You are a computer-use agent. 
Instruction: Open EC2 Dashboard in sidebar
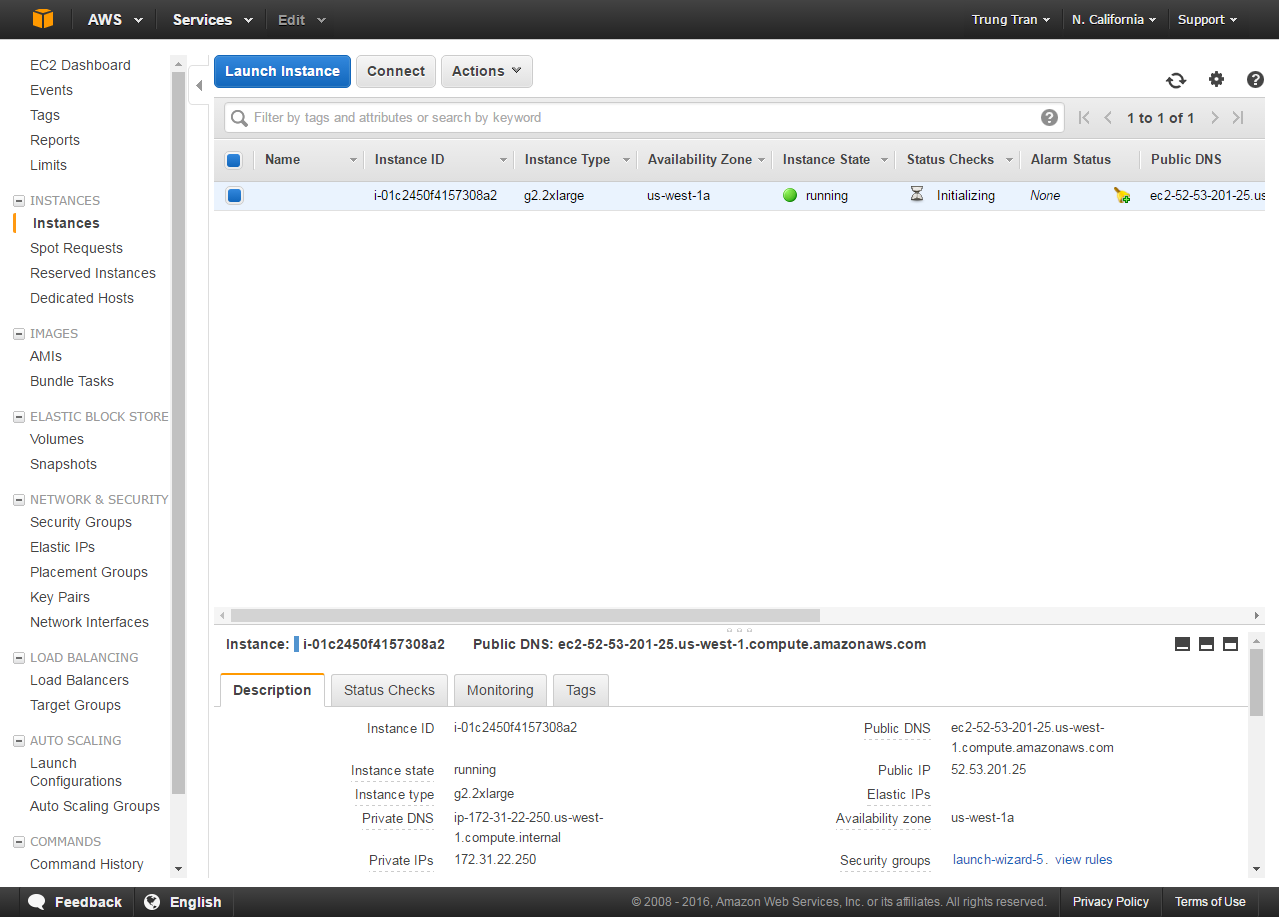coord(80,65)
